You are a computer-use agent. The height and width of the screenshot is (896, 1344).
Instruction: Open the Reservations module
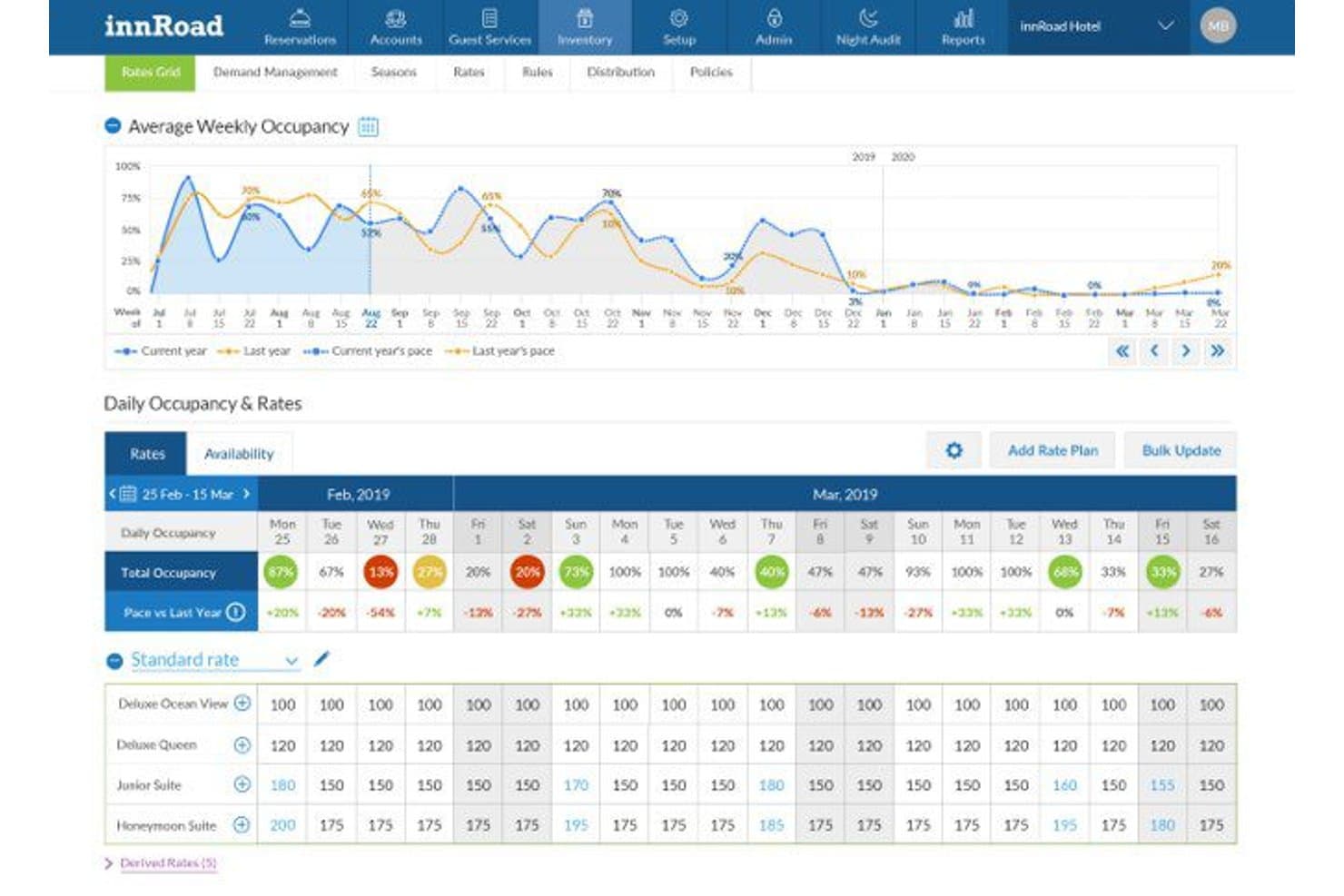(x=300, y=27)
